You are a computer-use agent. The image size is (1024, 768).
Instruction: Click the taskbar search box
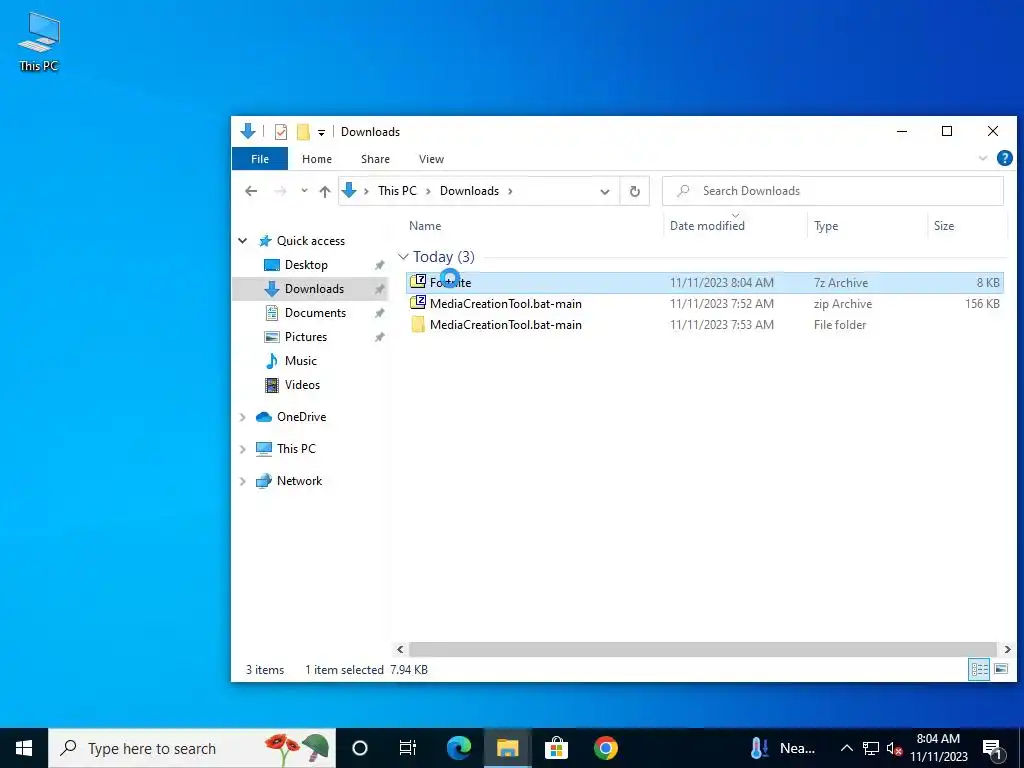click(x=192, y=748)
